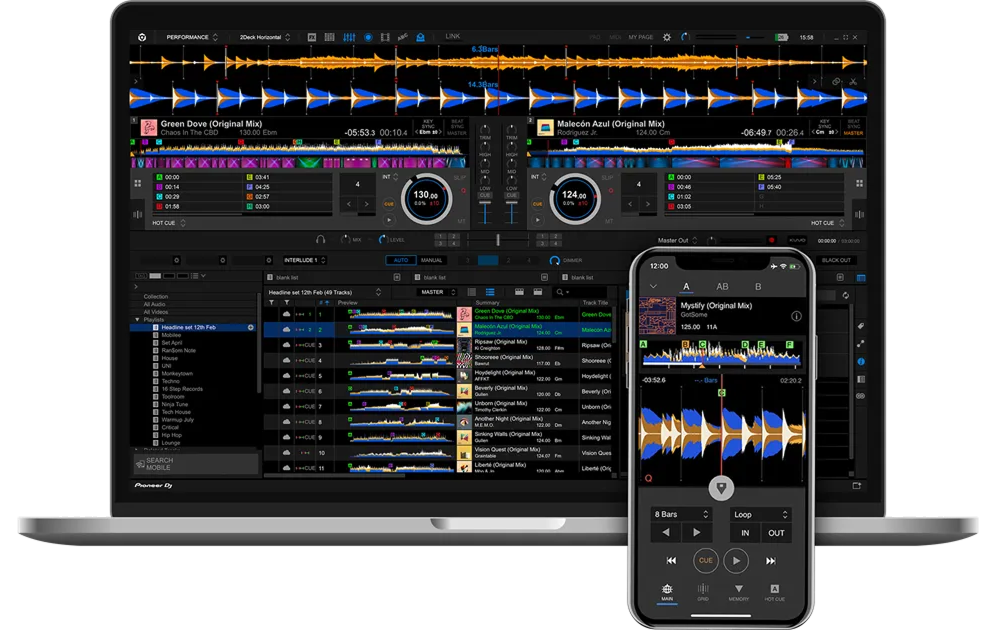Select the MANUAL lighting mode
Viewport: 997px width, 635px height.
[x=432, y=261]
